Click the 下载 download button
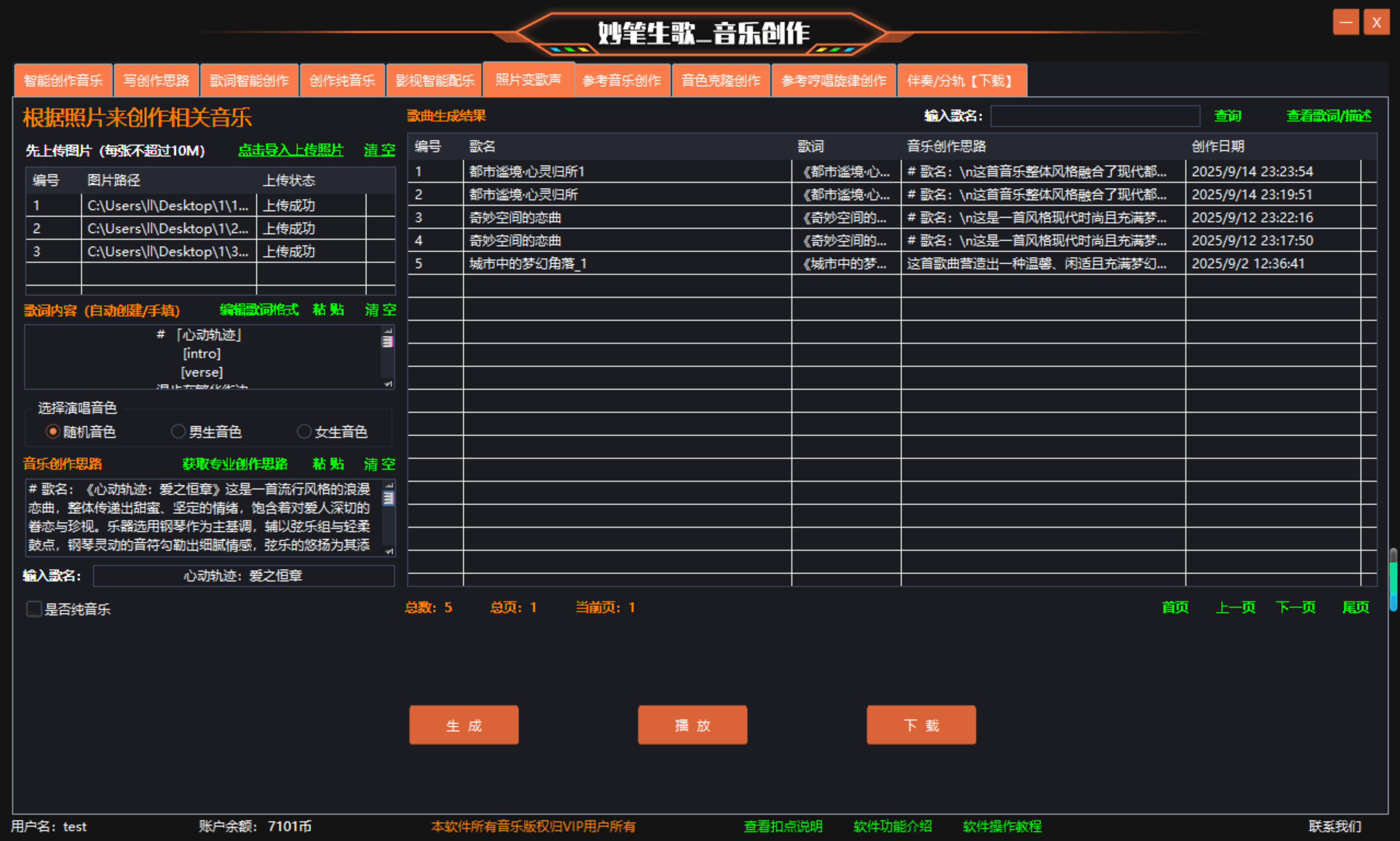The width and height of the screenshot is (1400, 841). tap(920, 725)
